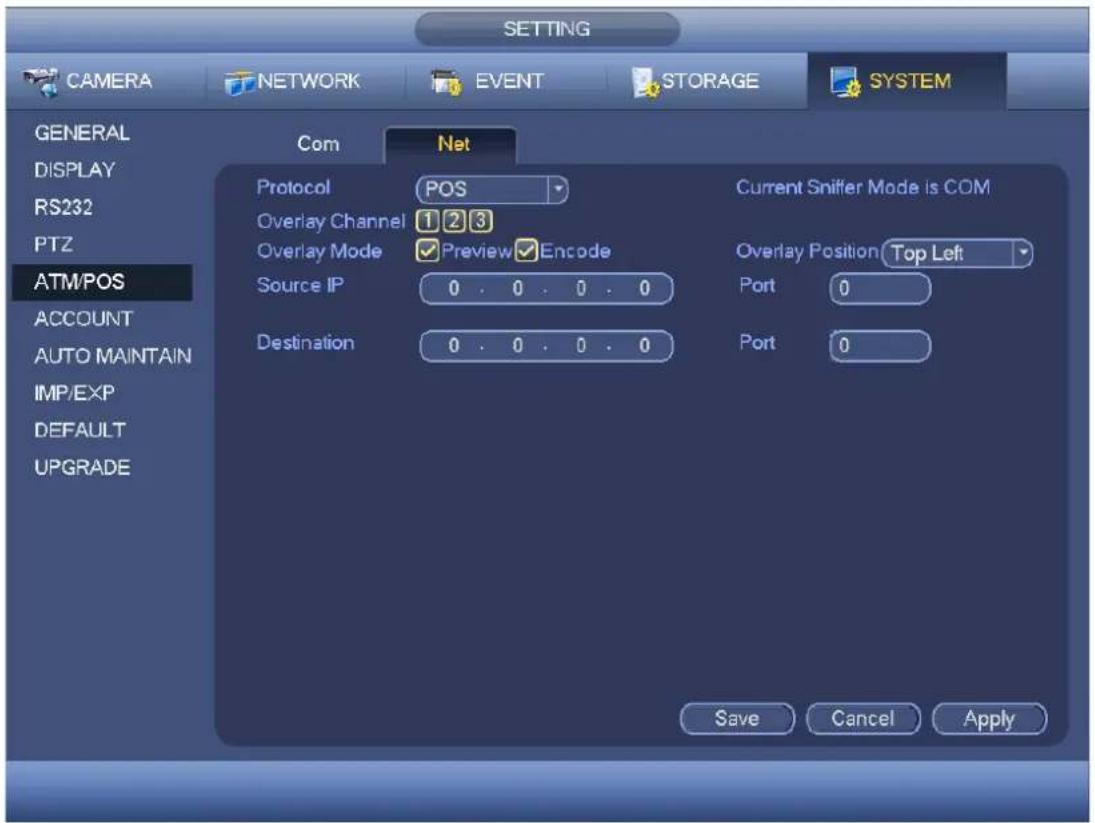Click the Event calendar icon

point(446,82)
